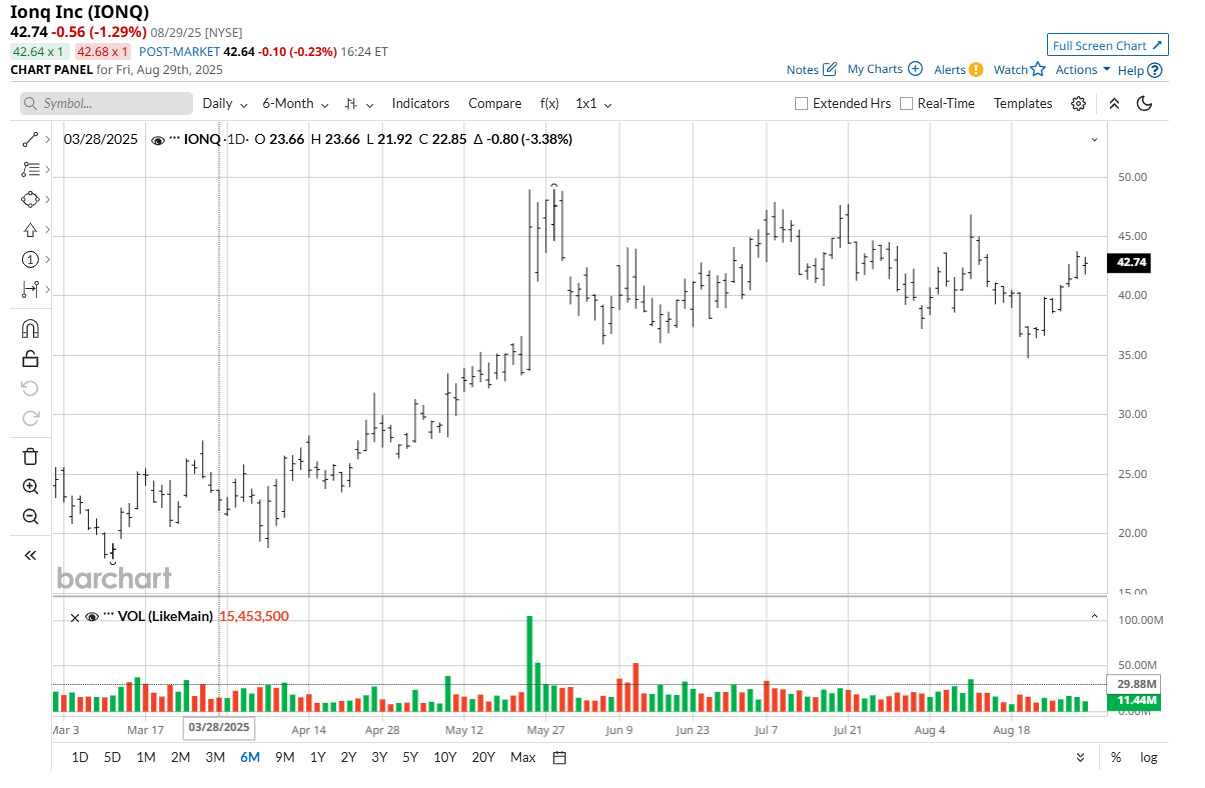This screenshot has width=1205, height=788.
Task: Select the arrow marker tool
Action: pyautogui.click(x=30, y=229)
